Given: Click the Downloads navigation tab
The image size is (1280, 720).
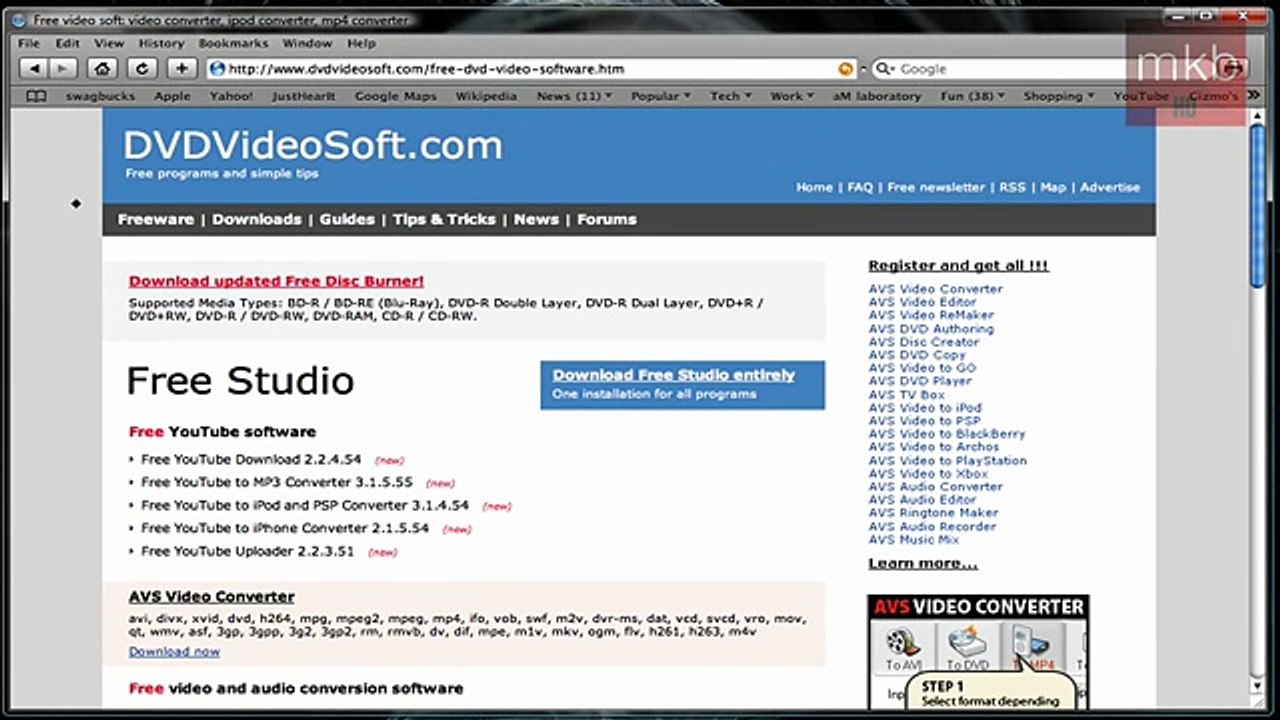Looking at the screenshot, I should click(256, 219).
